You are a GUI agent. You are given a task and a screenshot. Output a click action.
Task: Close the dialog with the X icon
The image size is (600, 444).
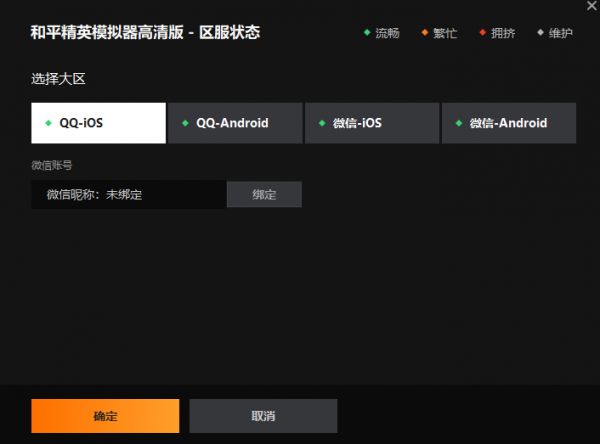click(x=592, y=6)
